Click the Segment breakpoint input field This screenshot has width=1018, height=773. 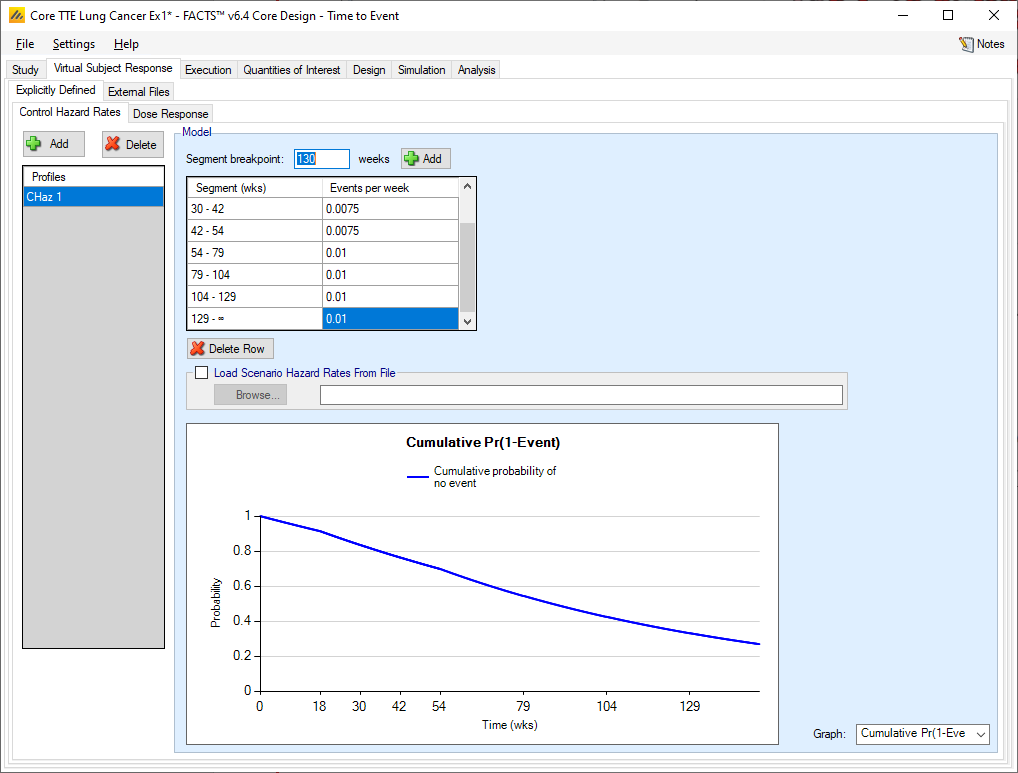click(321, 159)
